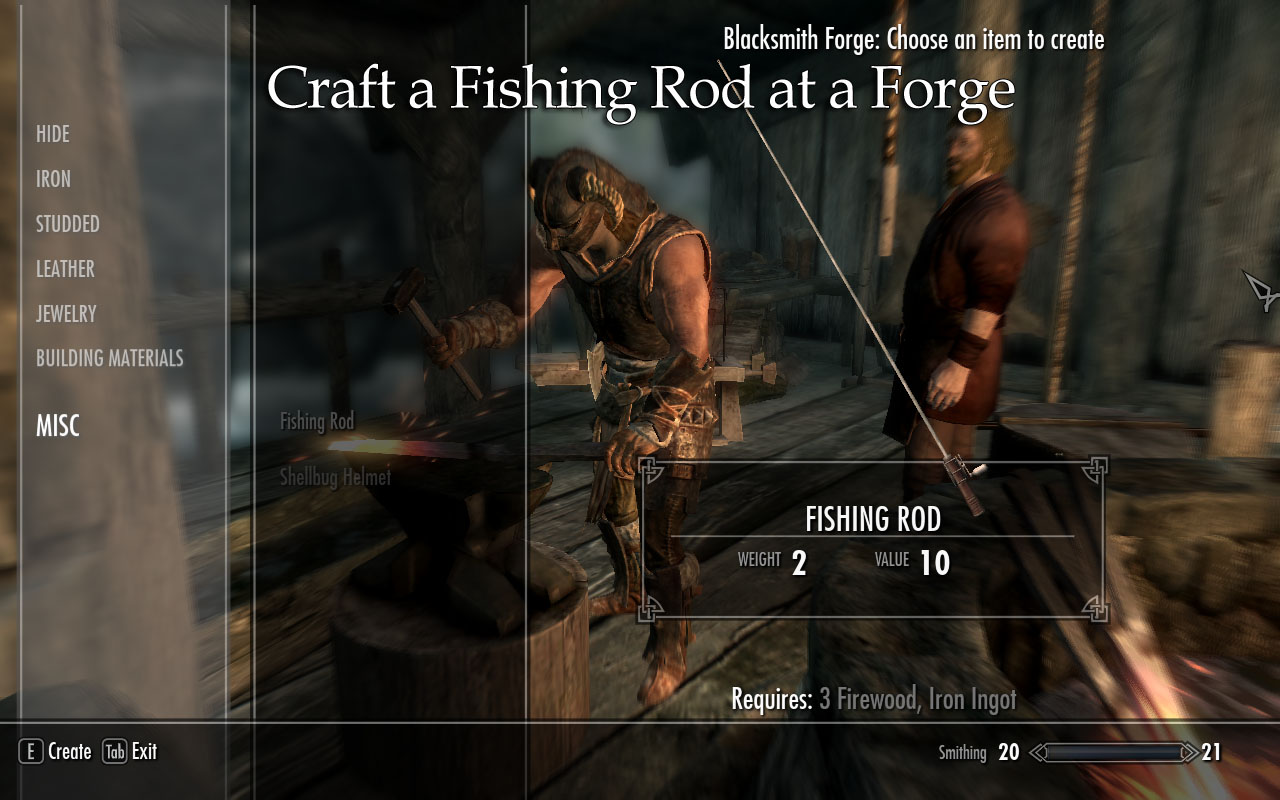Viewport: 1280px width, 800px height.
Task: Click the bottom-right corner ornament of item card
Action: (x=1096, y=607)
